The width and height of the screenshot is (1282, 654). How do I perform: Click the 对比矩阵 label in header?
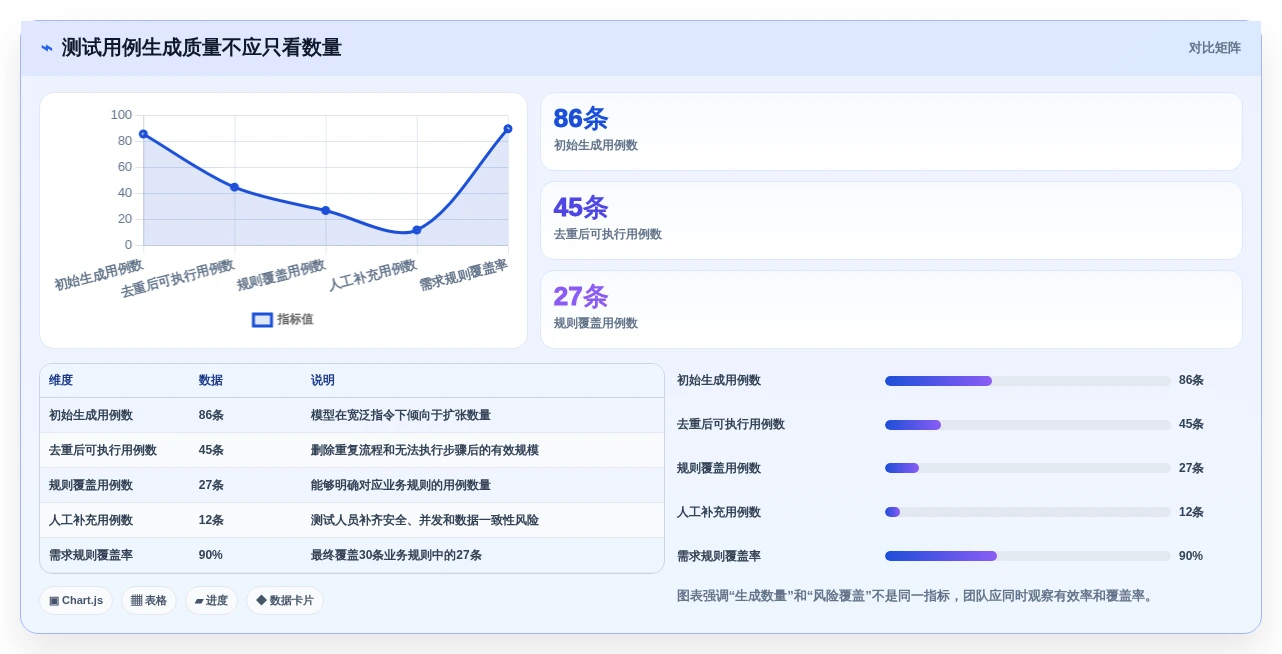(1214, 48)
